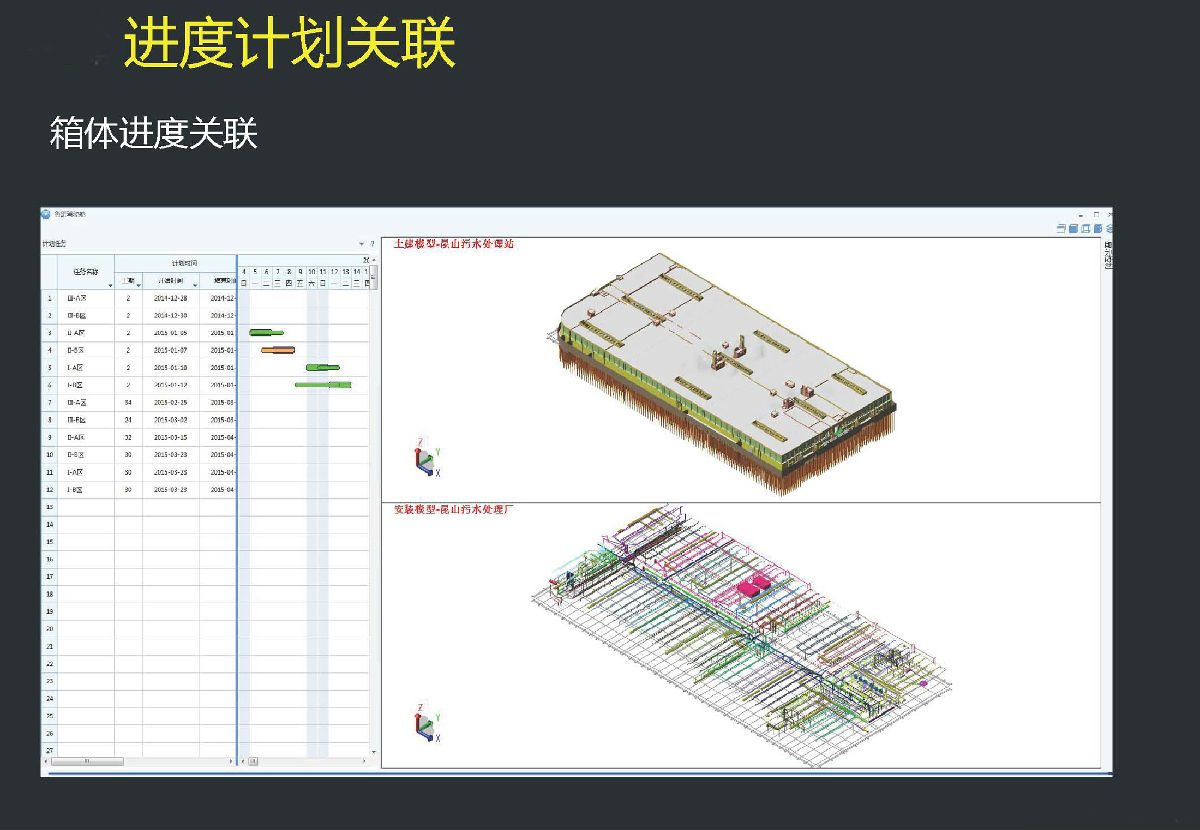Click the vertical side tab on right edge
The width and height of the screenshot is (1200, 830).
coord(1107,255)
